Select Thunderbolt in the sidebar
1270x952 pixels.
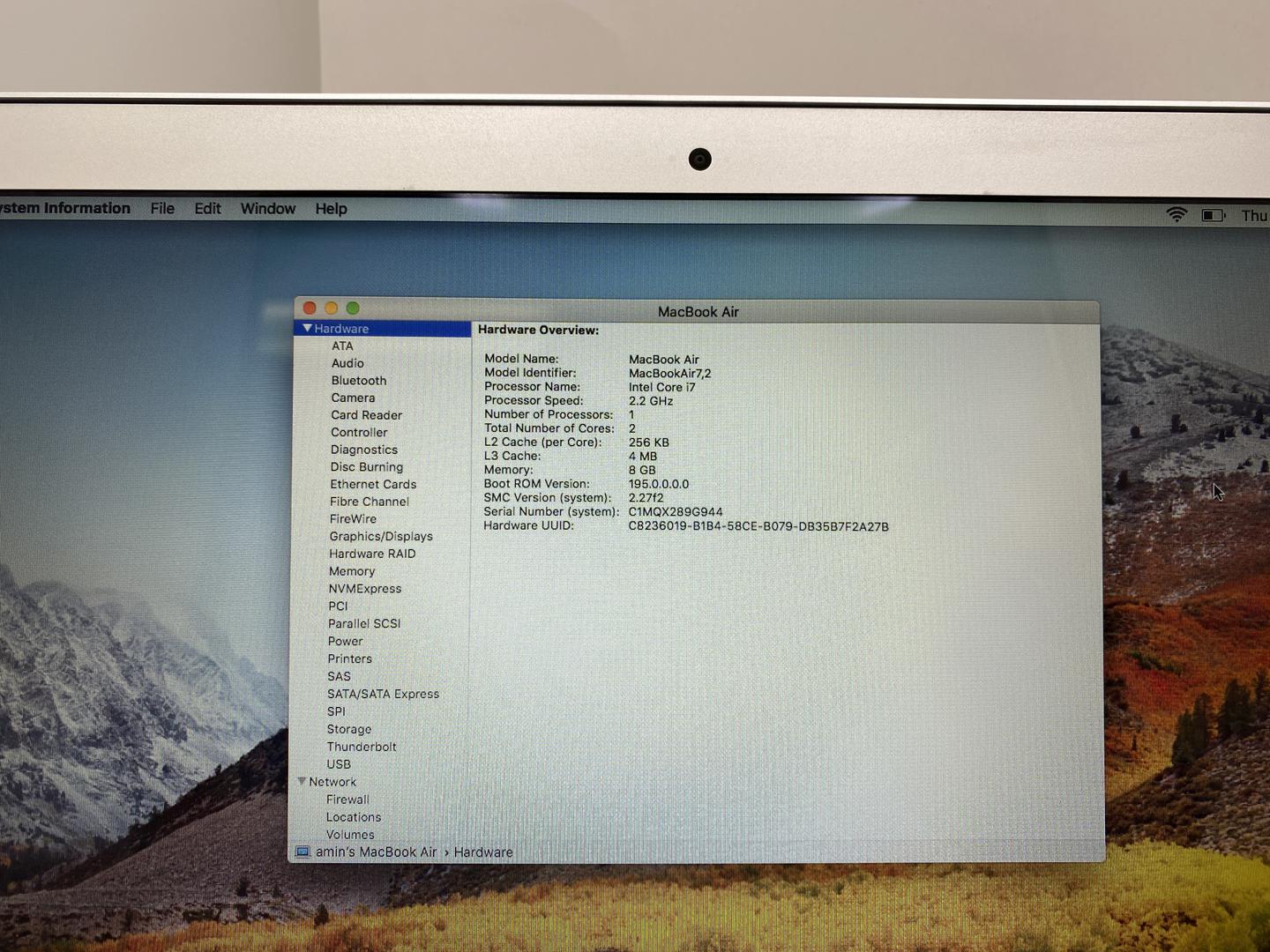362,747
